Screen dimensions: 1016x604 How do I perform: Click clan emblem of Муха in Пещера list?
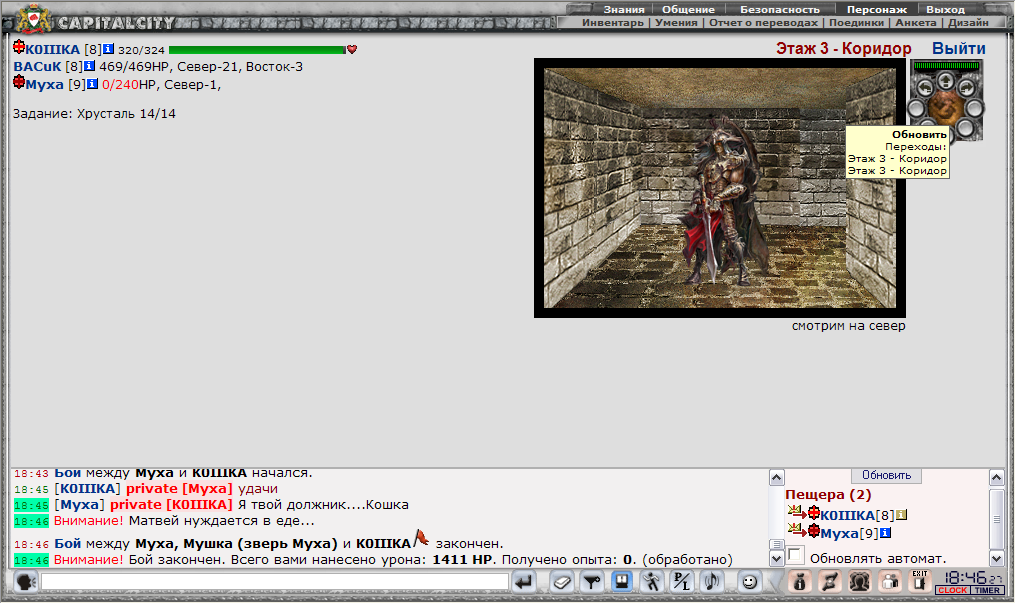tap(814, 531)
